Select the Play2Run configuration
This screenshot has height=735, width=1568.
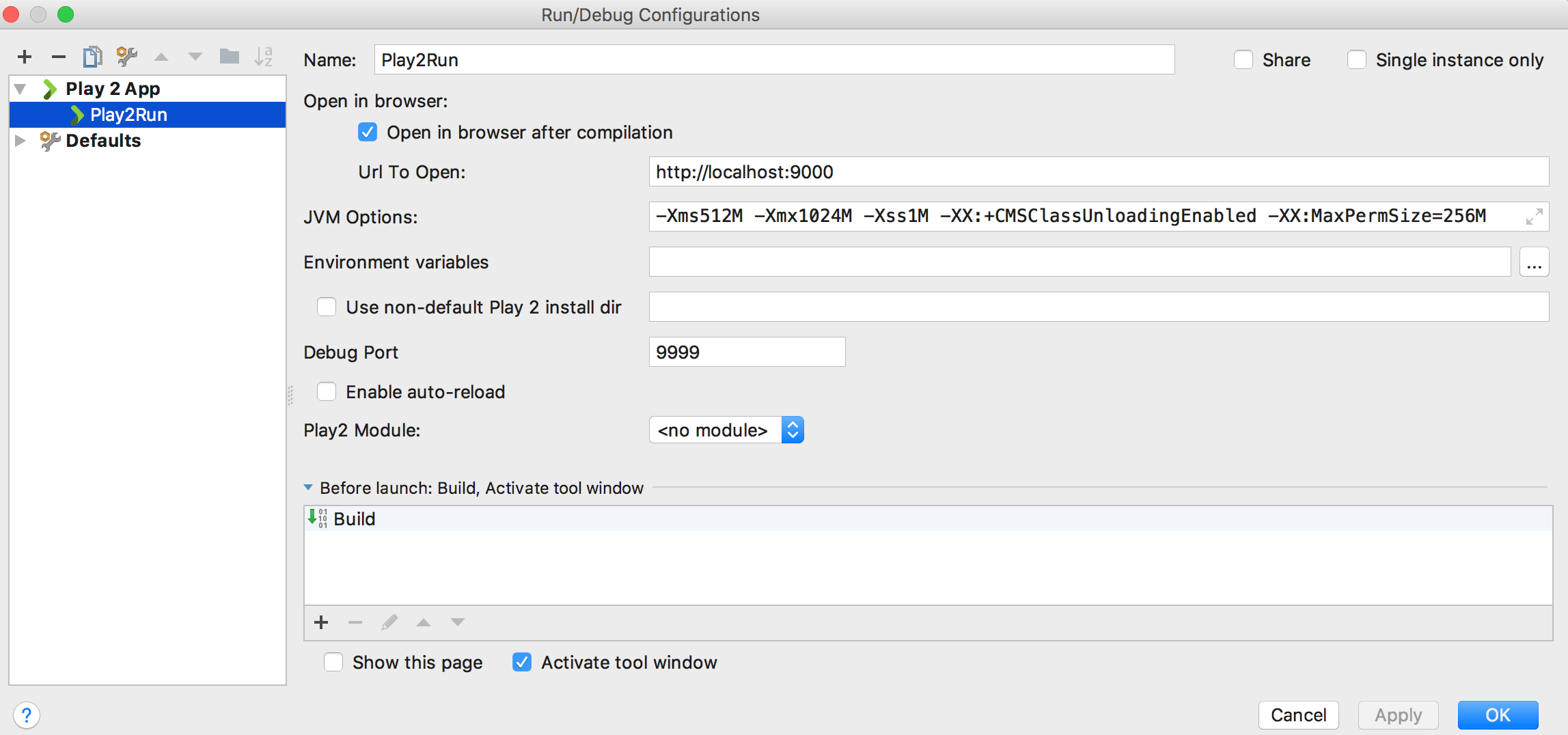coord(148,115)
